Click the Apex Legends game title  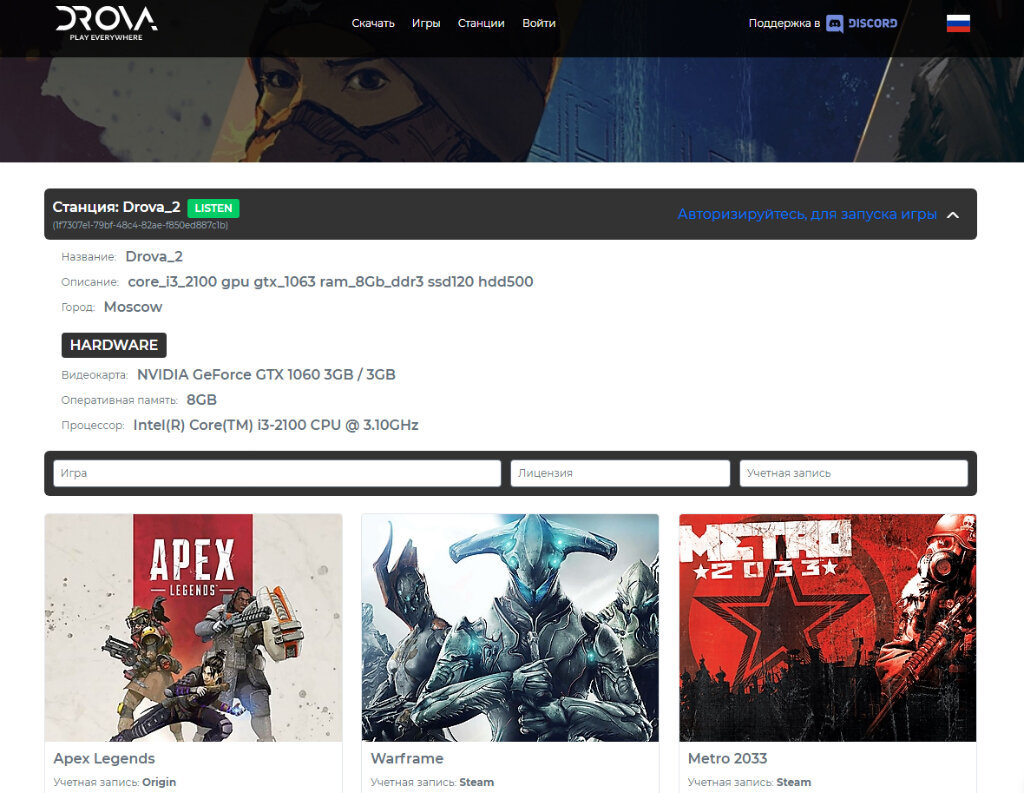click(104, 758)
